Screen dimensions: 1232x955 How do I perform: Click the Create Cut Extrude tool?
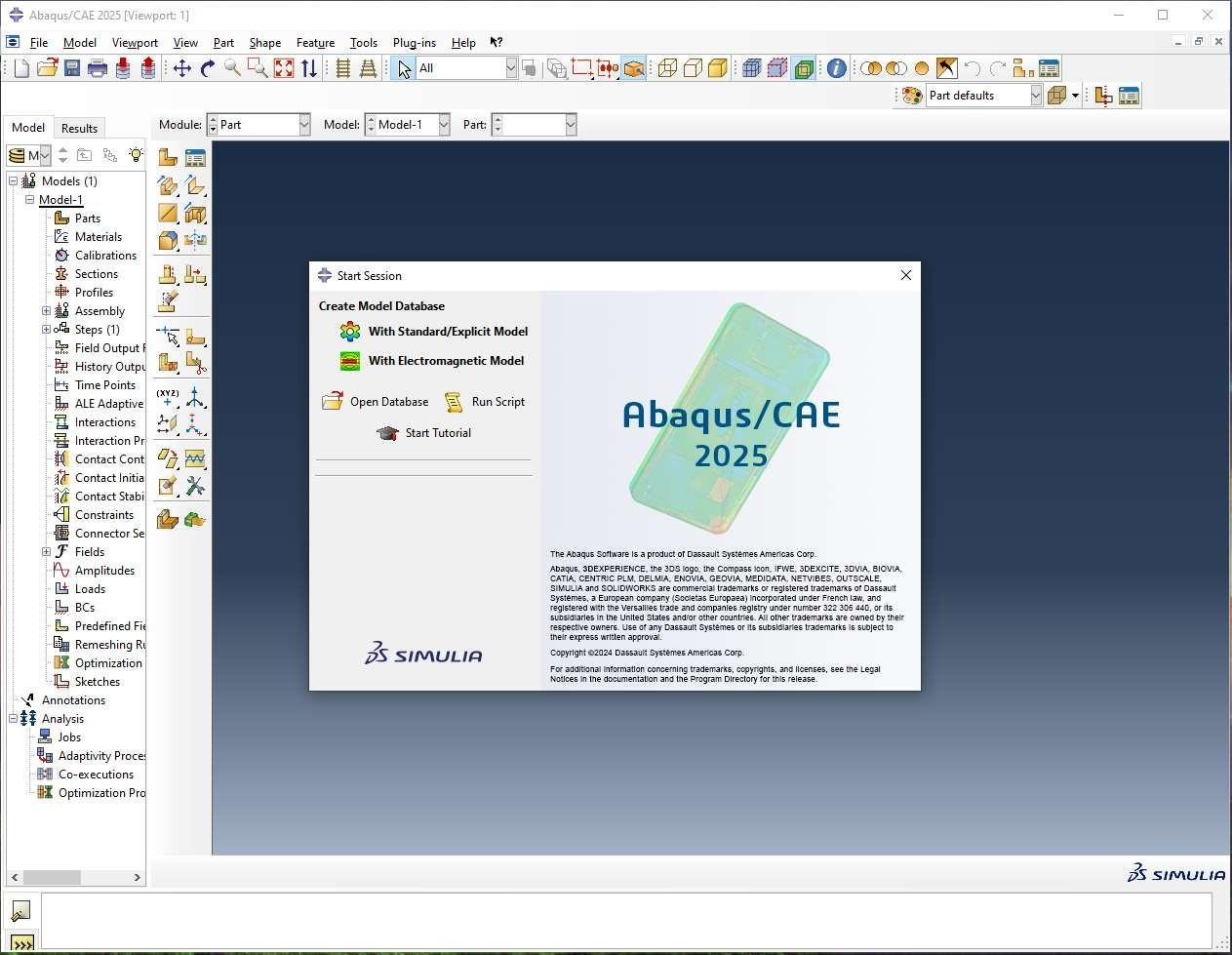(195, 213)
